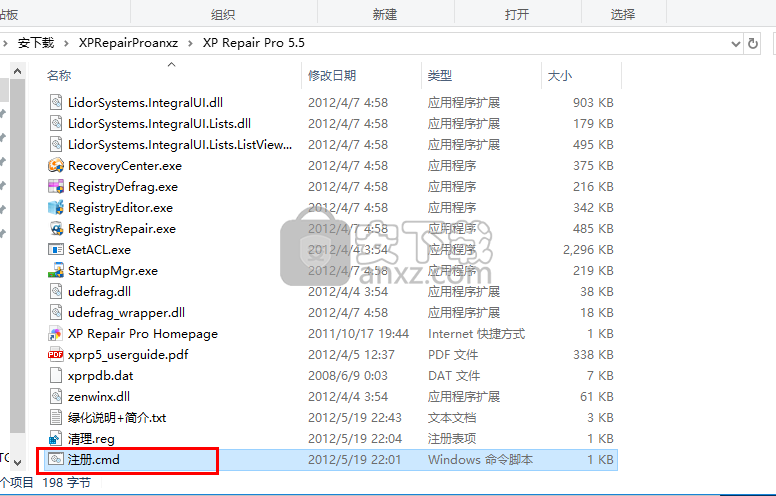Click the navigation pane scroll up arrow
This screenshot has width=776, height=496.
[x=17, y=71]
